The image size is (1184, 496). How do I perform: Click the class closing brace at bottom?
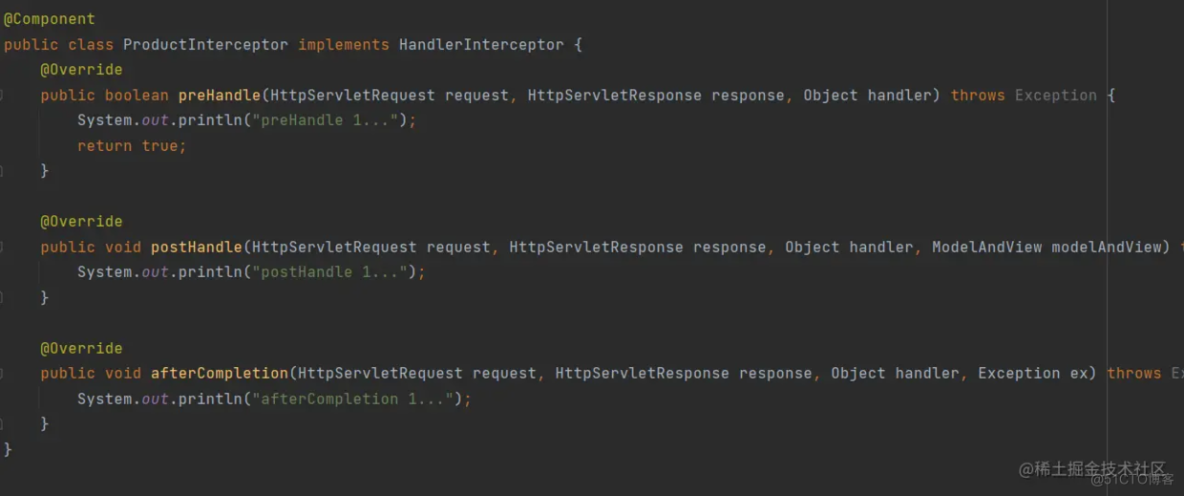(x=8, y=449)
